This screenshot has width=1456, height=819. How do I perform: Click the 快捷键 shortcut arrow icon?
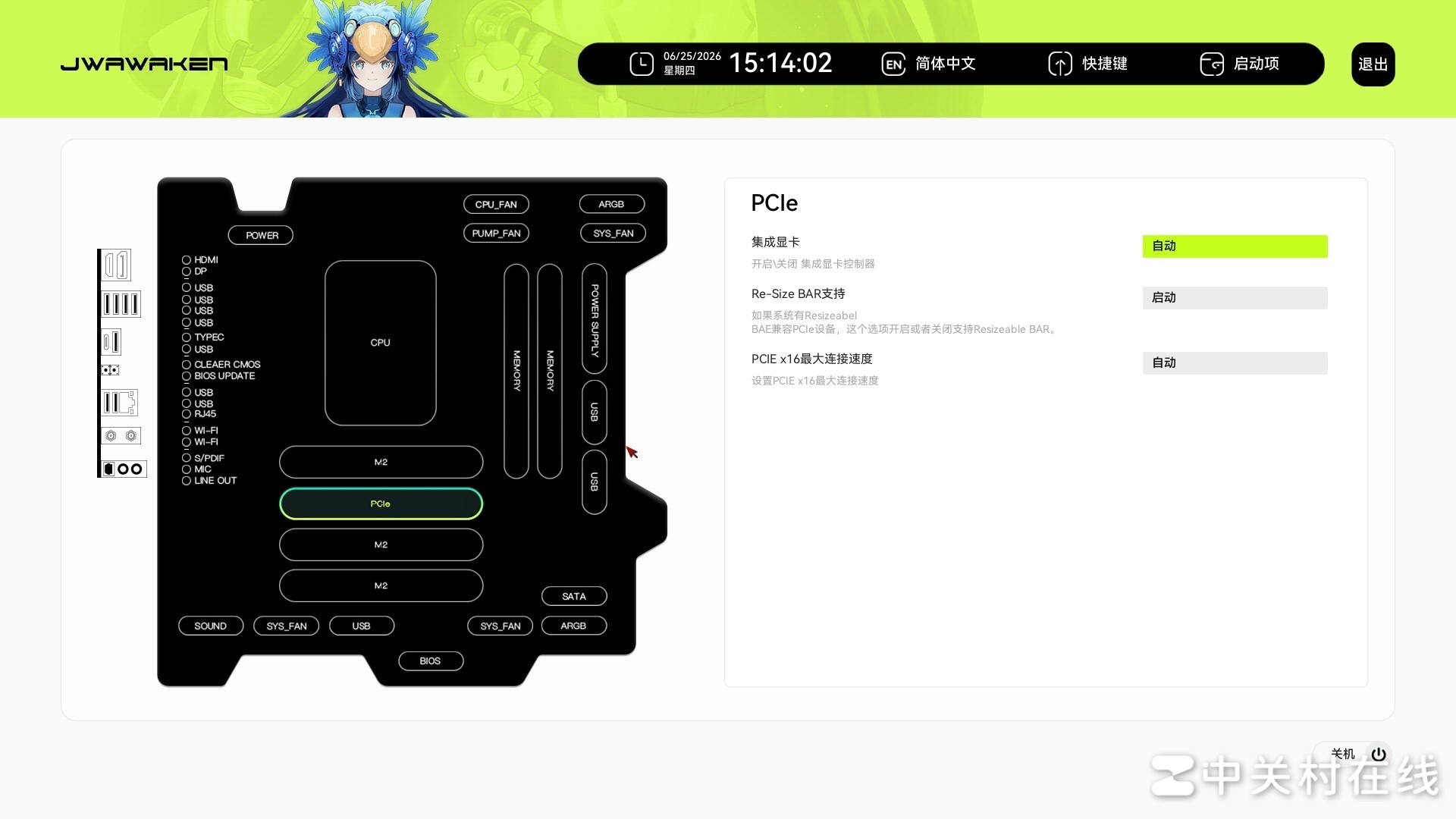coord(1060,64)
